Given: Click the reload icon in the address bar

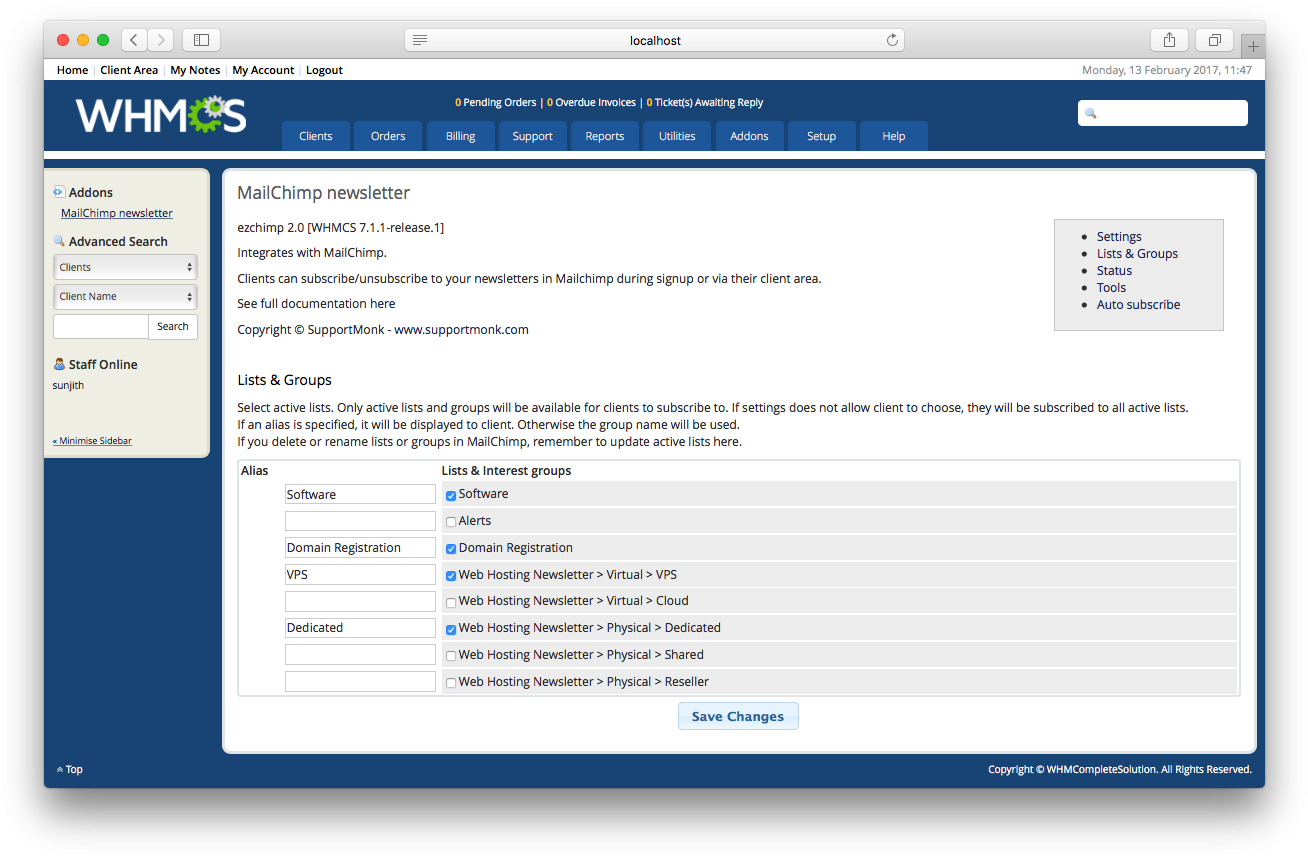Looking at the screenshot, I should [892, 39].
